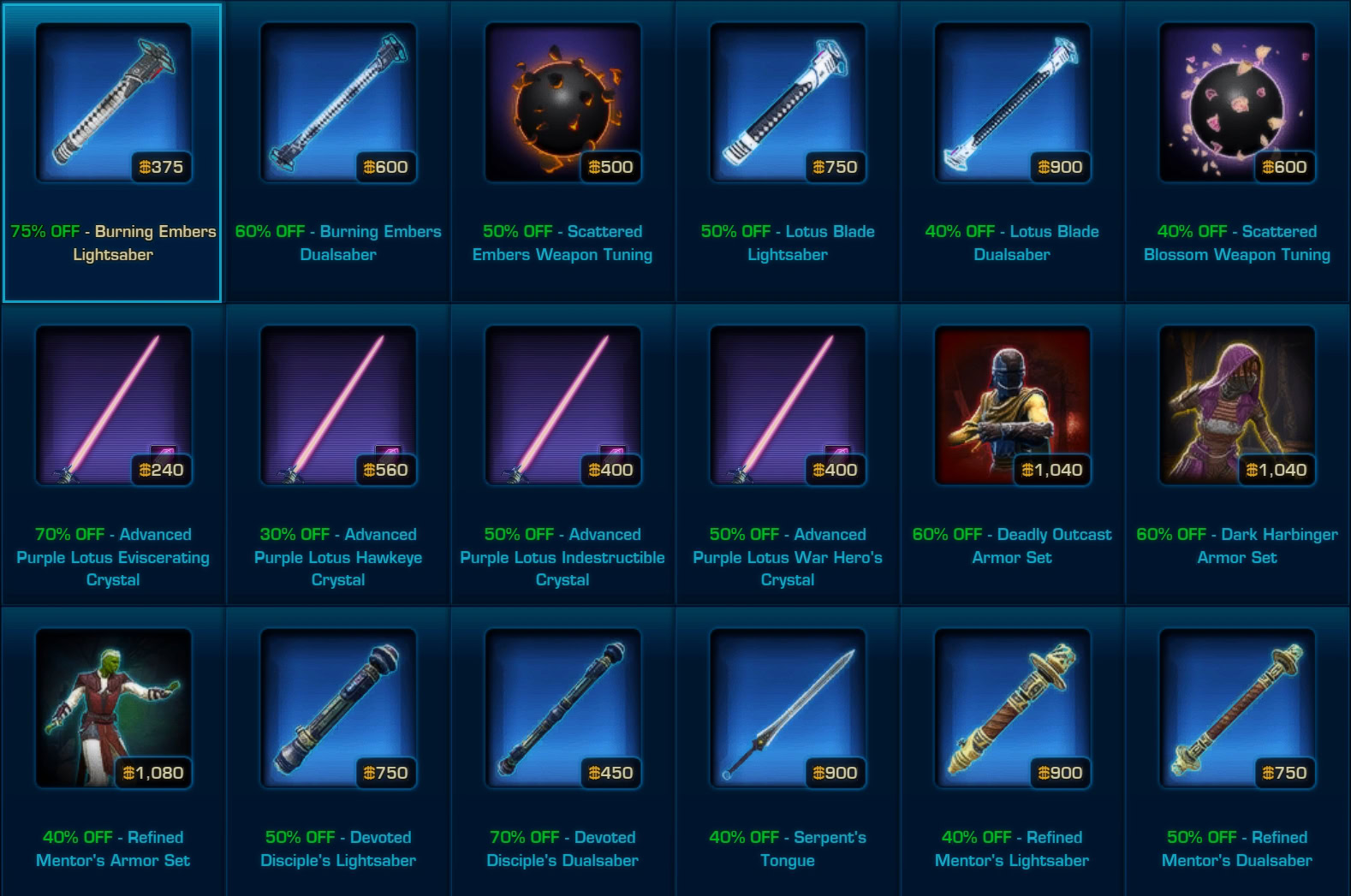
Task: Select the Purple Lotus Hawkeye Crystal icon
Action: click(338, 406)
